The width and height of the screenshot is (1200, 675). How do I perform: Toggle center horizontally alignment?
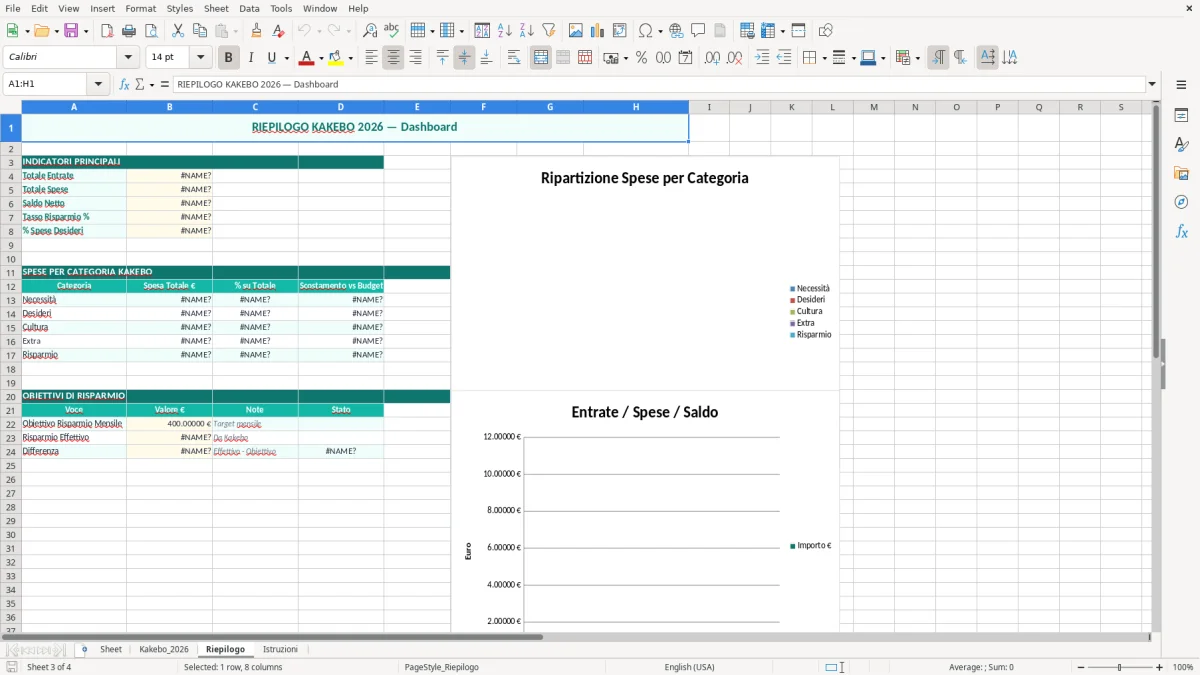(393, 58)
